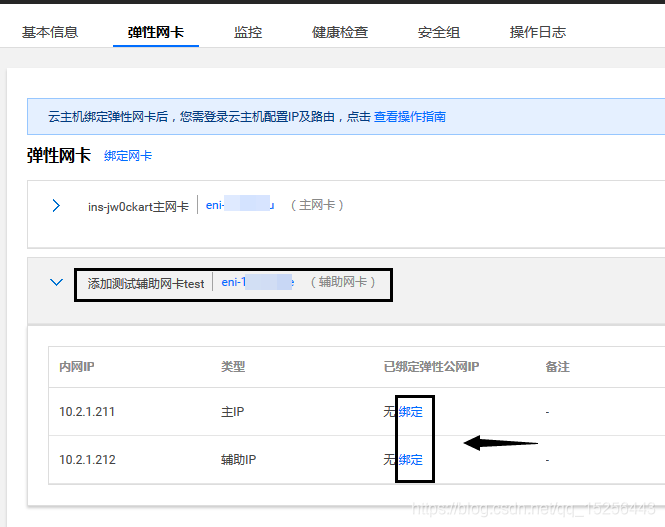Open the primary NIC eni- ID link

pos(240,205)
